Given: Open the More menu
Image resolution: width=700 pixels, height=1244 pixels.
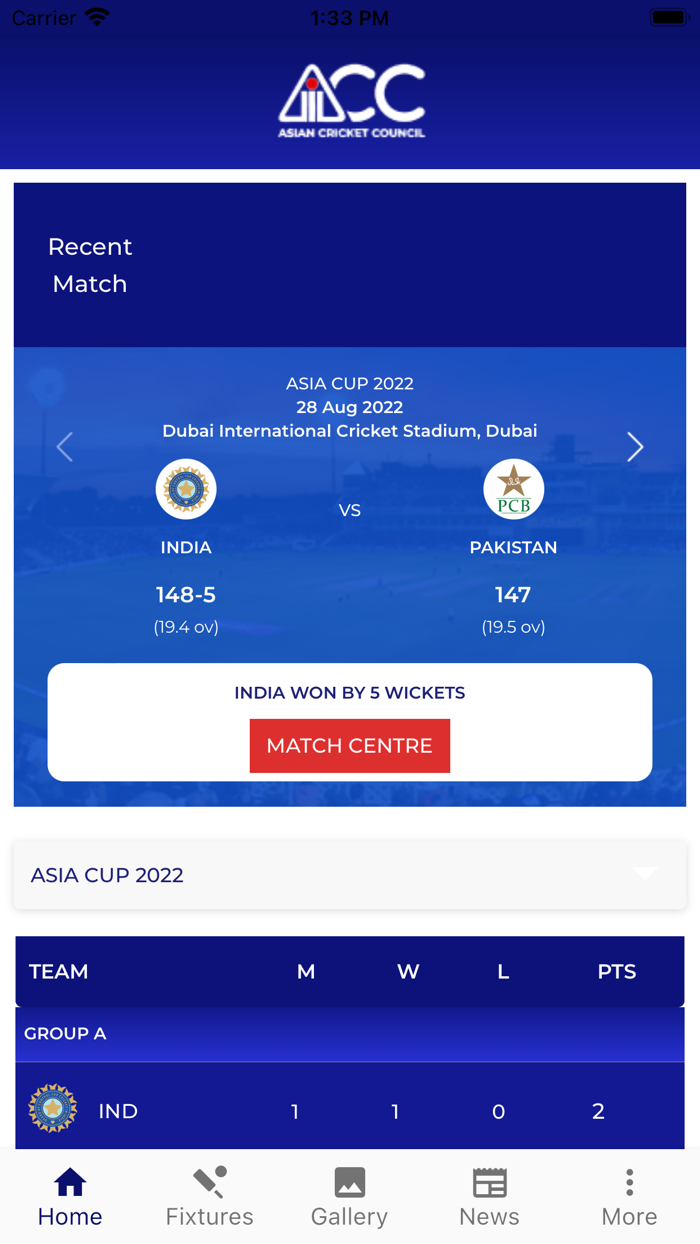Looking at the screenshot, I should [629, 1198].
